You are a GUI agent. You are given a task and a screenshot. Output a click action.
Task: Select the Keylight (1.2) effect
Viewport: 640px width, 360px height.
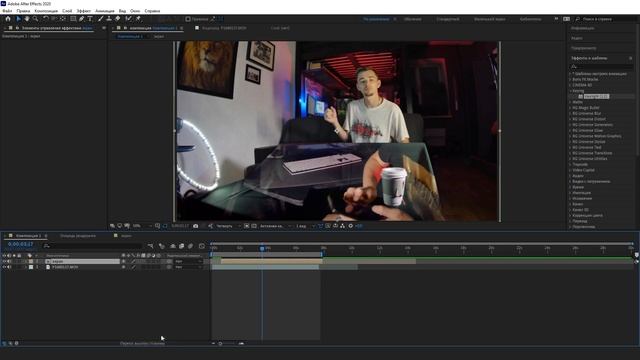pos(596,96)
